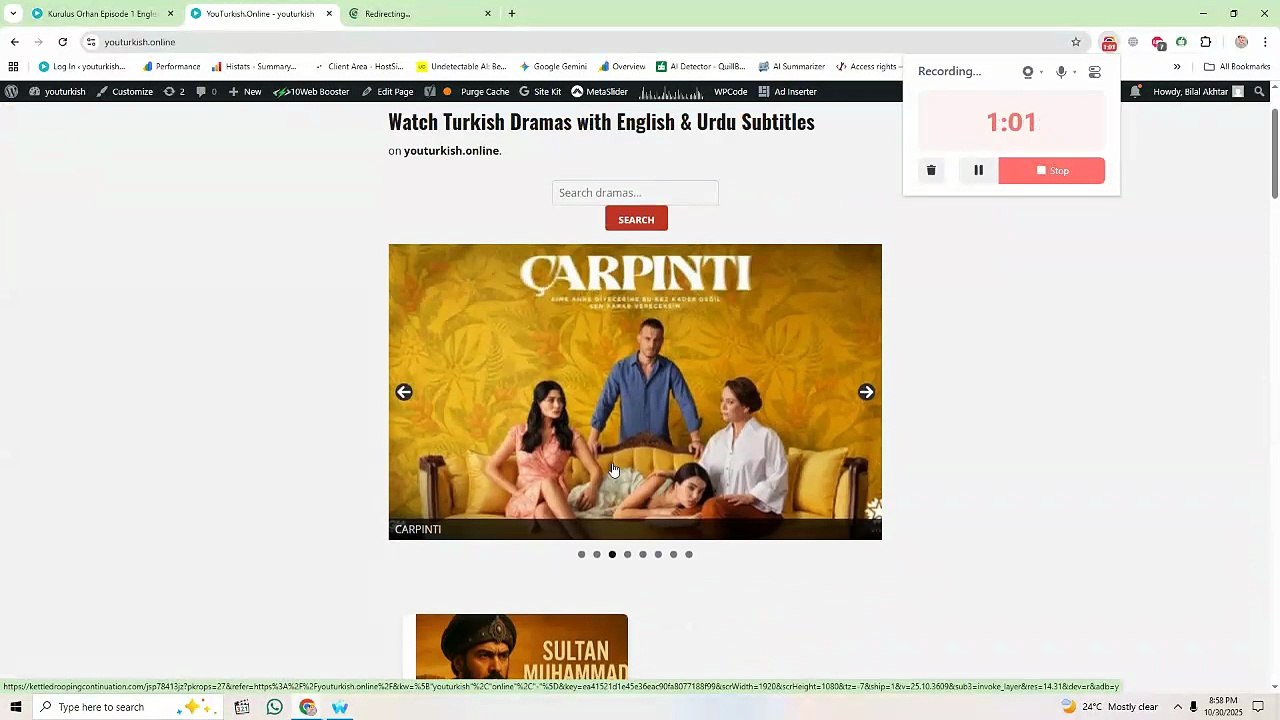Select the second slider pagination dot
Viewport: 1280px width, 720px height.
point(597,554)
